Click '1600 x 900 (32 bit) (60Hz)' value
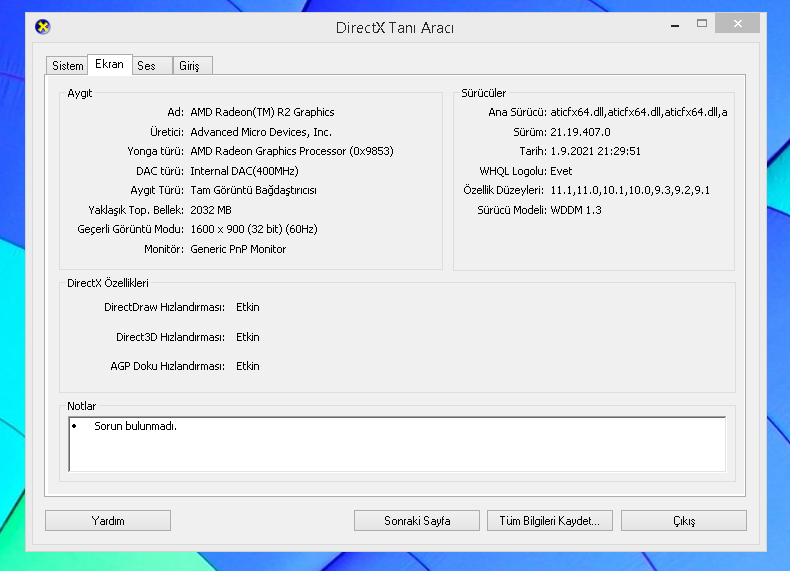Screen dimensions: 790x571 tap(254, 229)
